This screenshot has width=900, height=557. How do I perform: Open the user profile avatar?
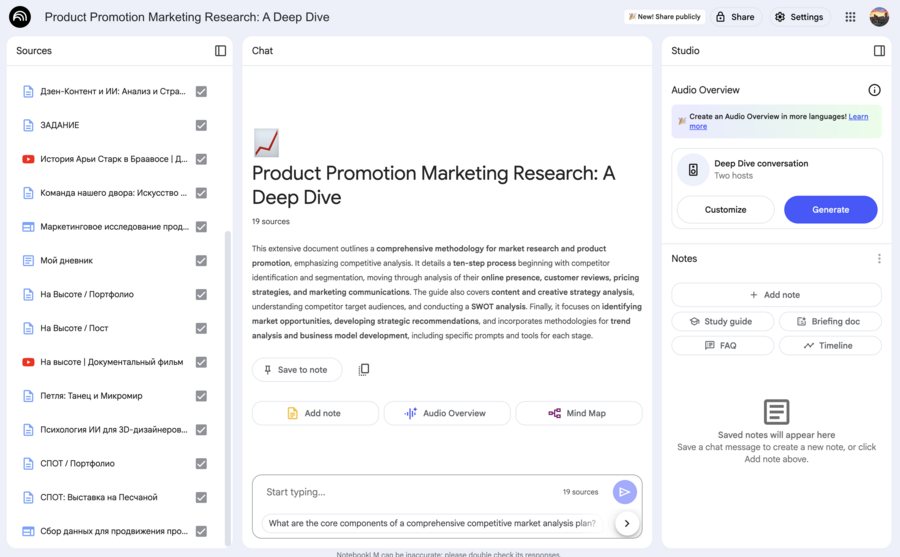[x=879, y=17]
